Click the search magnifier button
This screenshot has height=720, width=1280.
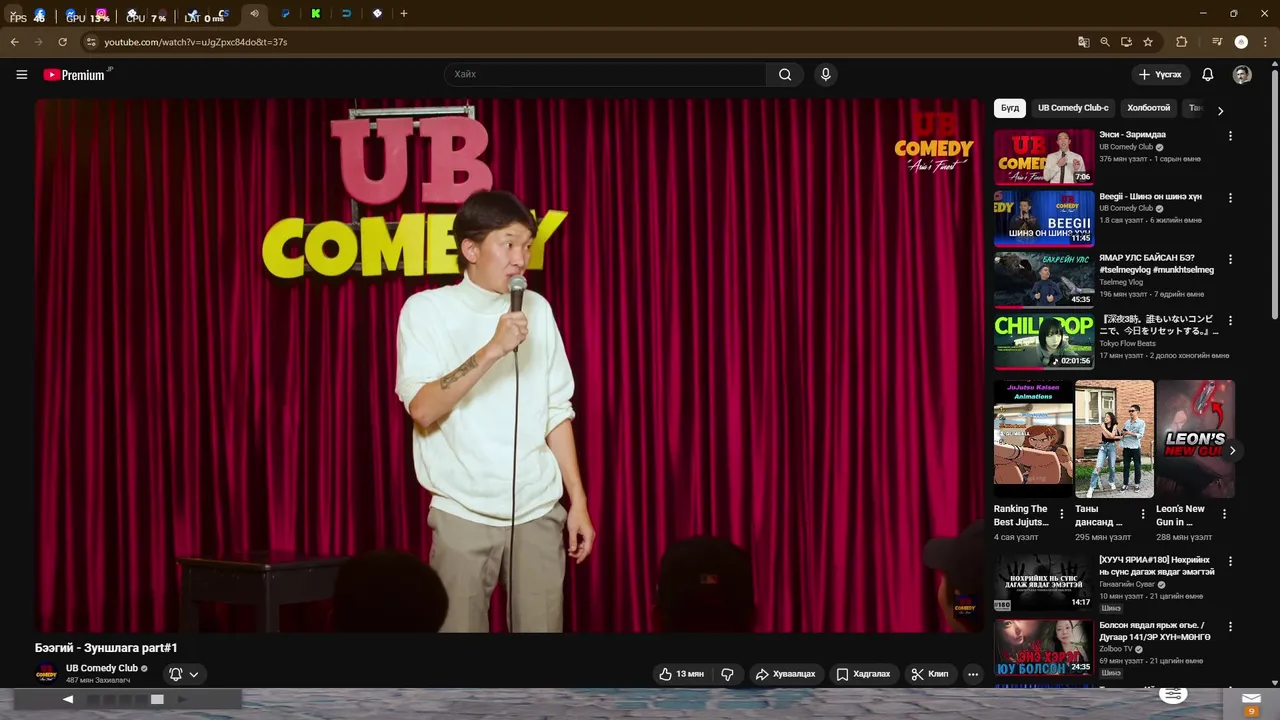[785, 74]
